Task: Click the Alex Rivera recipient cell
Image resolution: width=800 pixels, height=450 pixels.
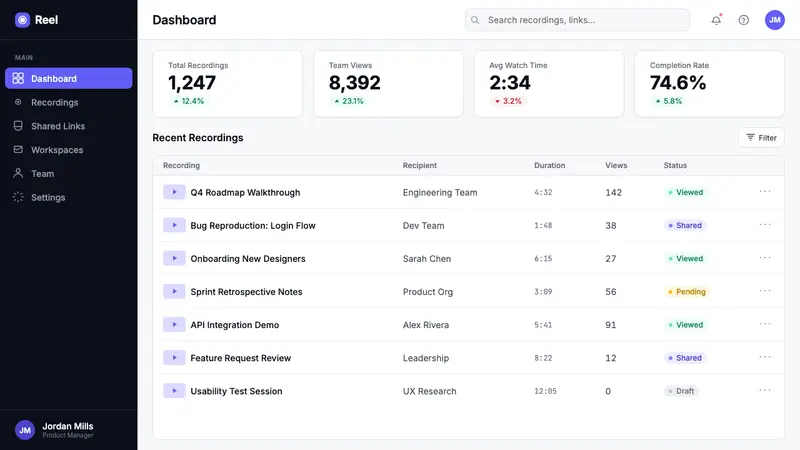Action: click(x=426, y=325)
